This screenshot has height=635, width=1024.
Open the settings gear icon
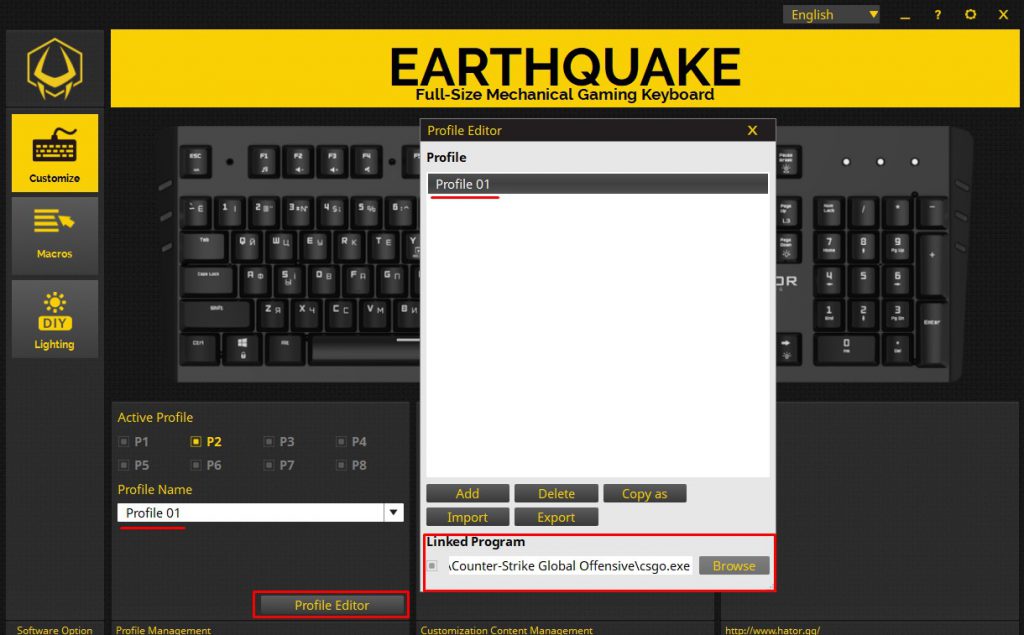[970, 14]
